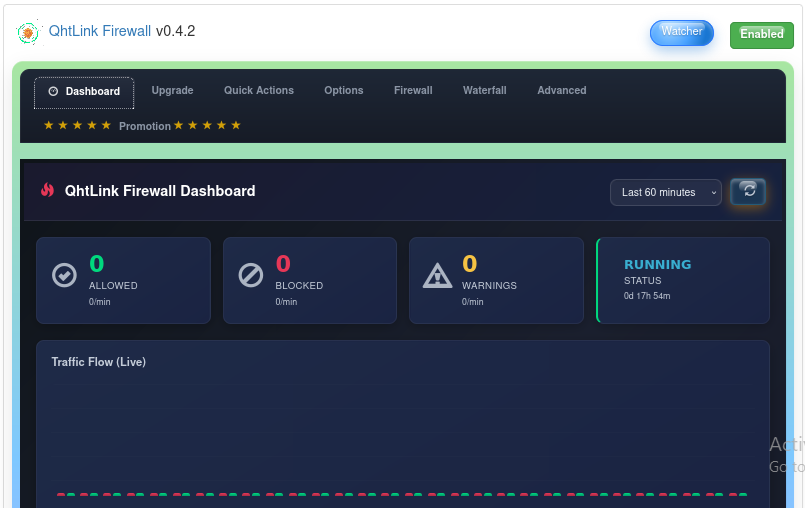Click the uptime 0d 17h 54m

647,296
